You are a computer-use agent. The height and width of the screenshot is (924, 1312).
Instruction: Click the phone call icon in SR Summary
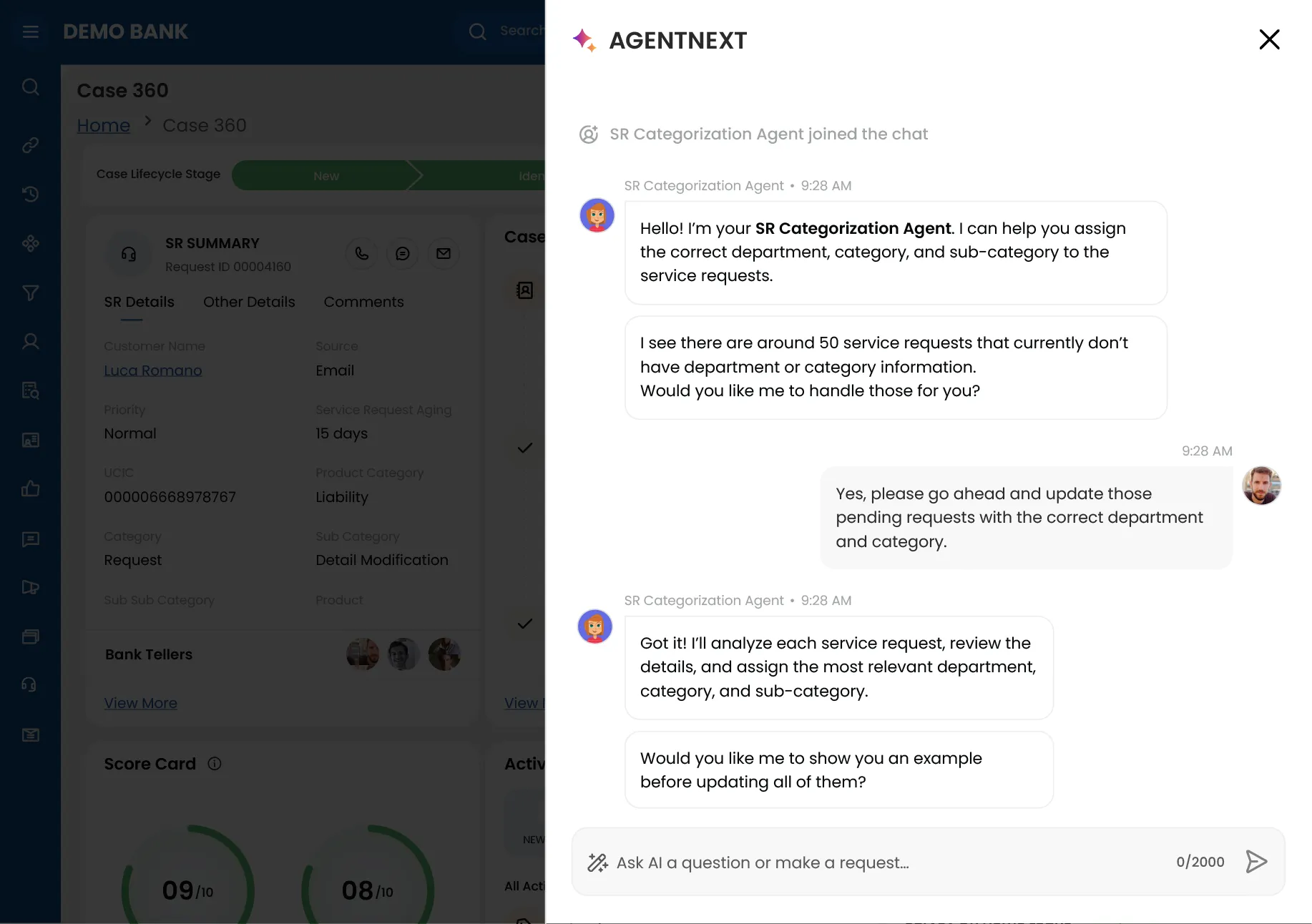pyautogui.click(x=362, y=253)
